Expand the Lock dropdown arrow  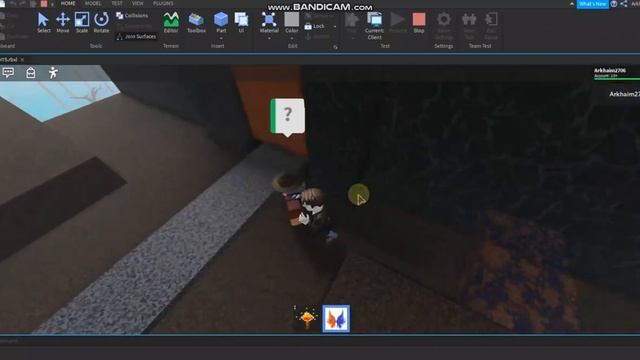pyautogui.click(x=335, y=27)
